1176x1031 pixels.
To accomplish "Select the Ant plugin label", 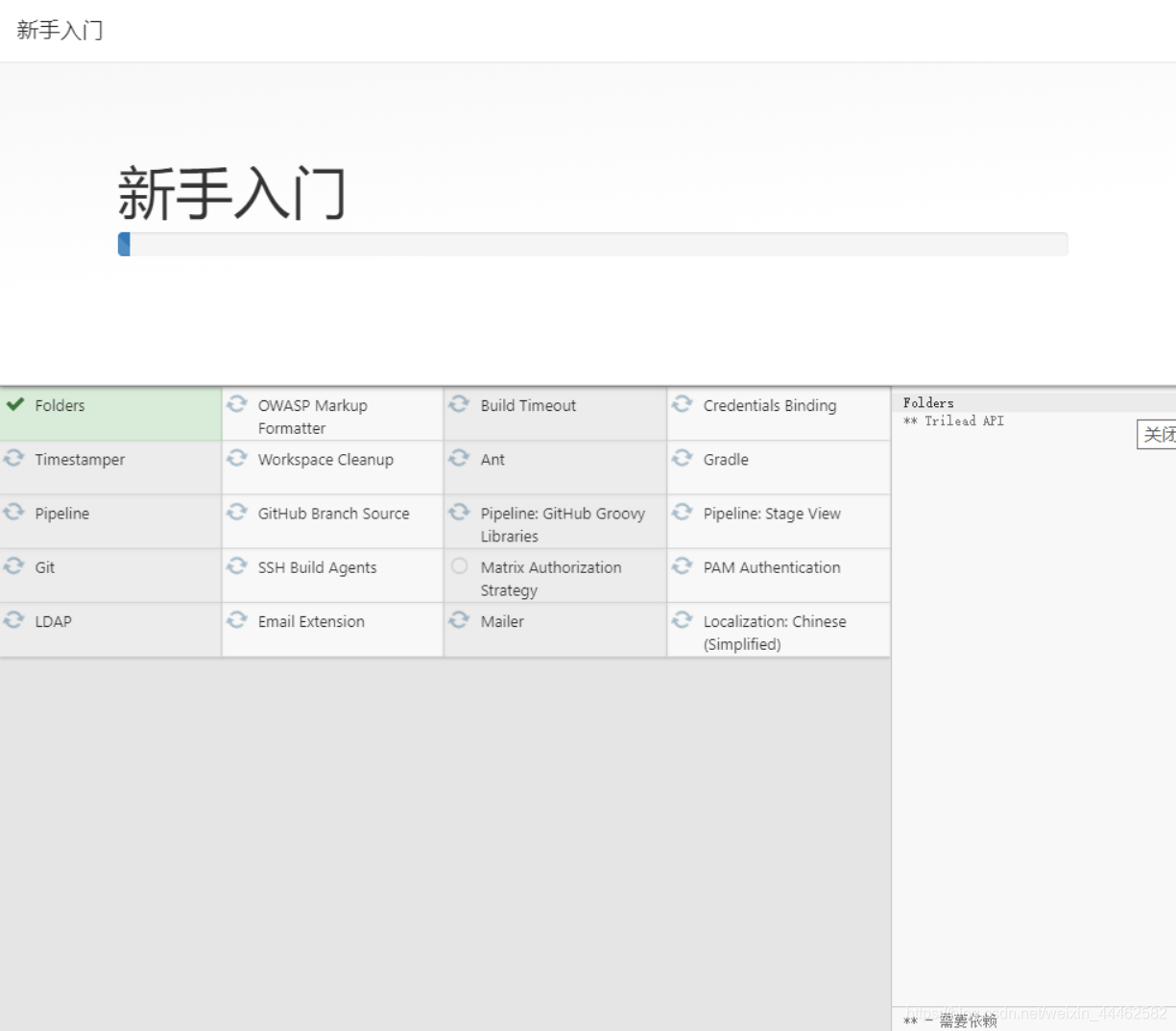I will coord(492,460).
